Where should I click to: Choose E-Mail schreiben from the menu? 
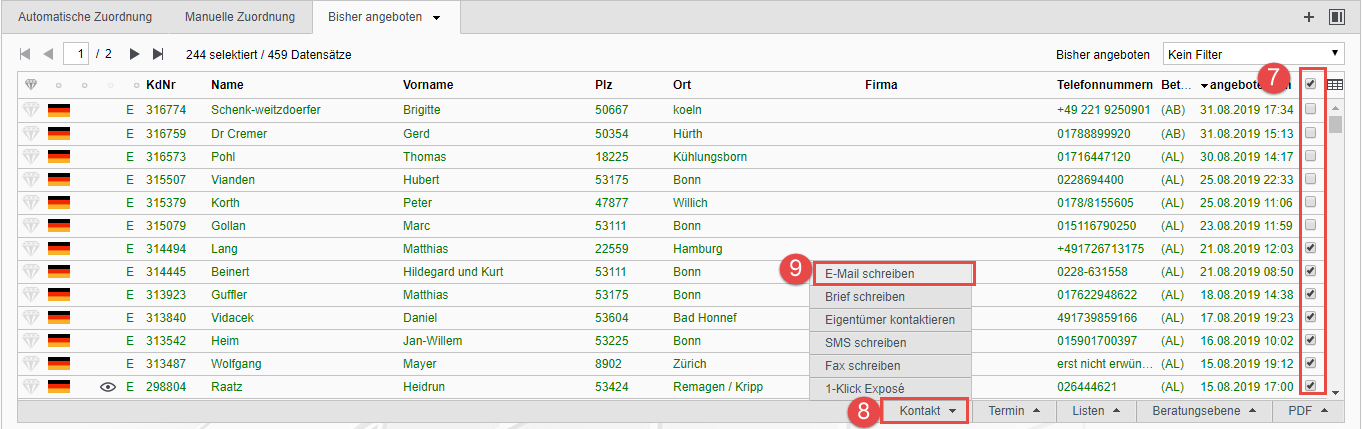[x=891, y=273]
